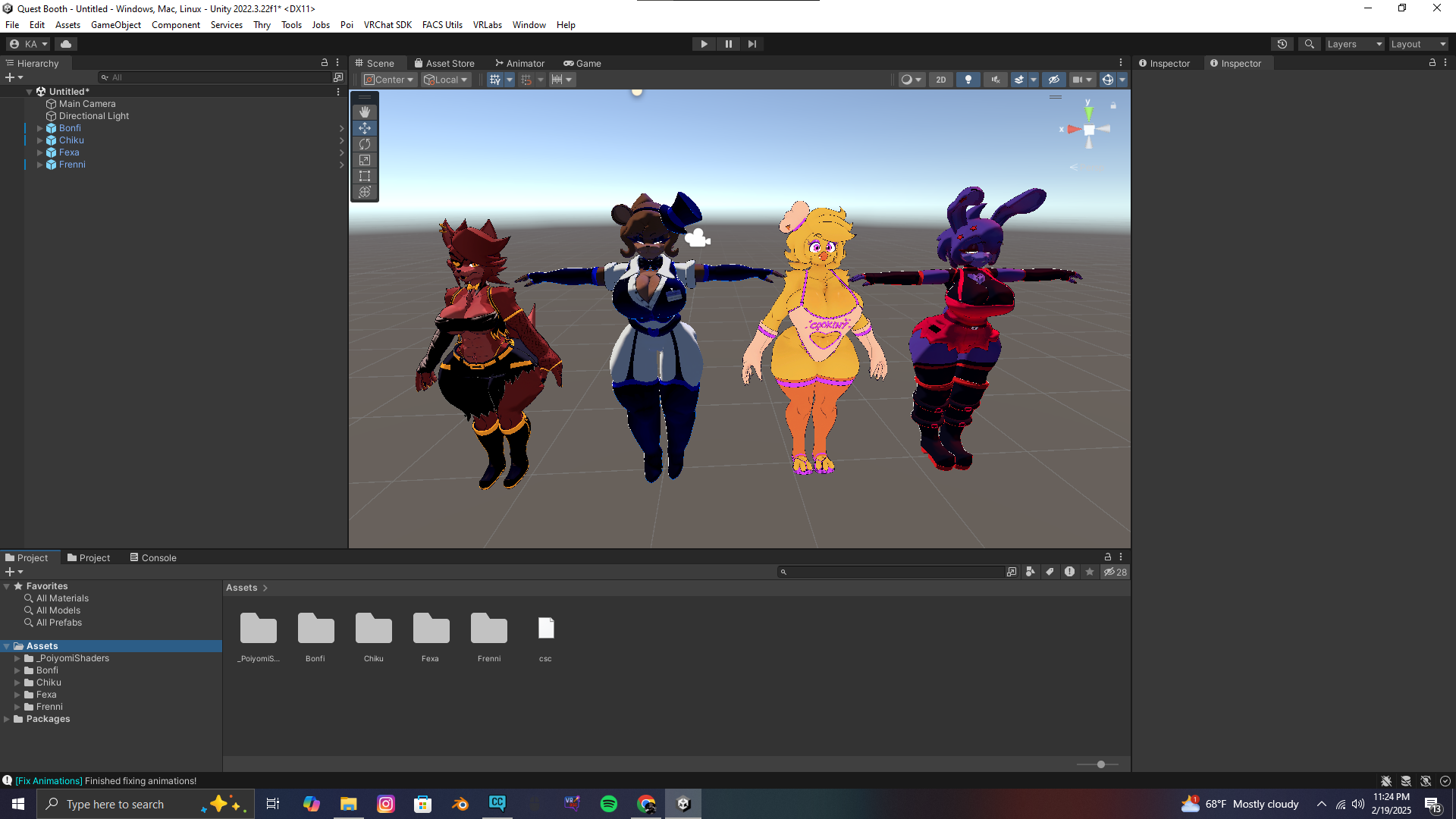The image size is (1456, 819).
Task: Open Local handle rotation dropdown
Action: coord(446,80)
